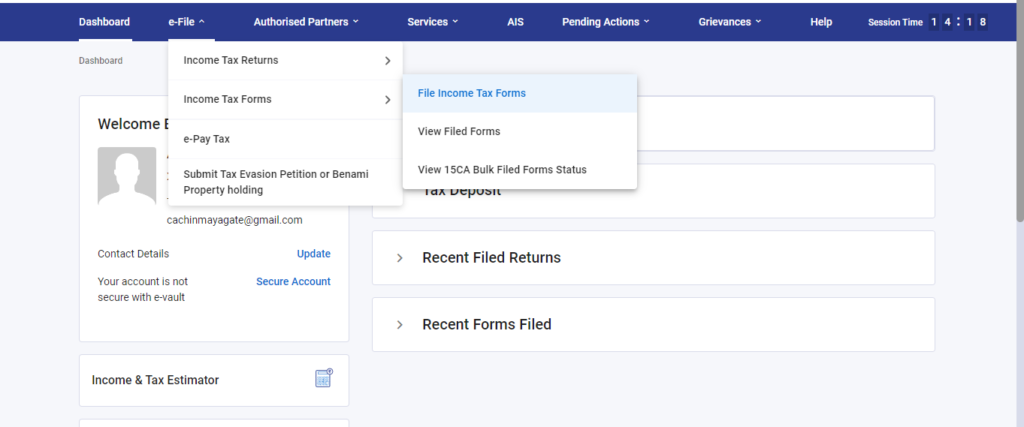The image size is (1024, 427).
Task: Open Submit Tax Evasion Petition or Benami option
Action: tap(276, 182)
